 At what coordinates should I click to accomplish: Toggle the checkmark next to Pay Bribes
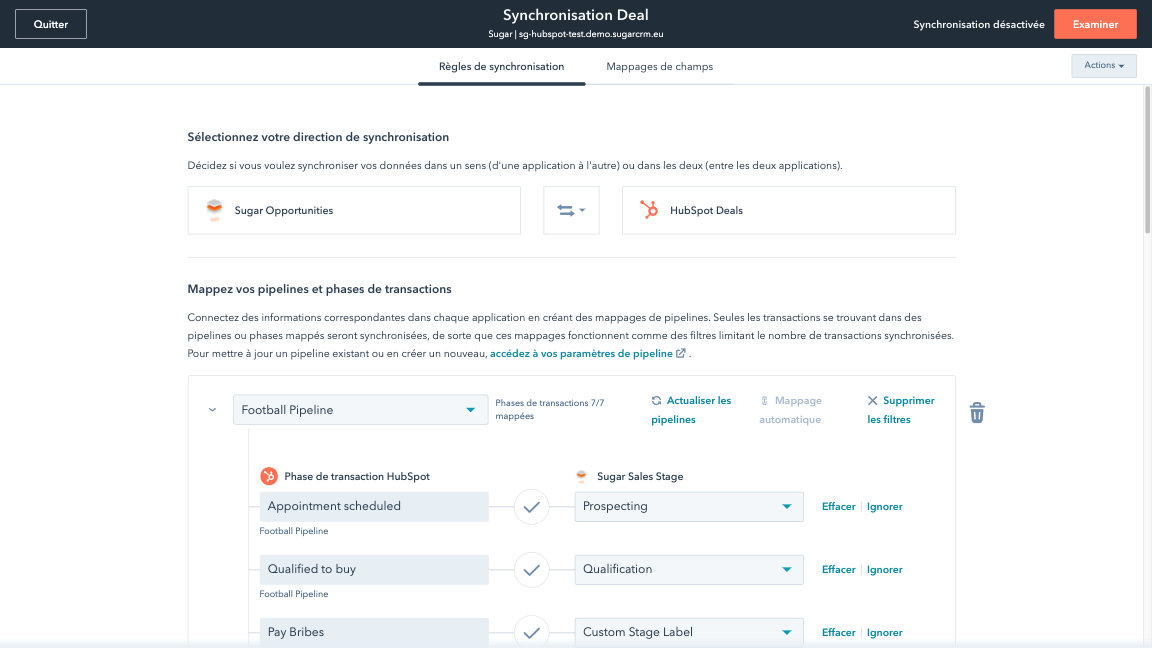[x=531, y=632]
